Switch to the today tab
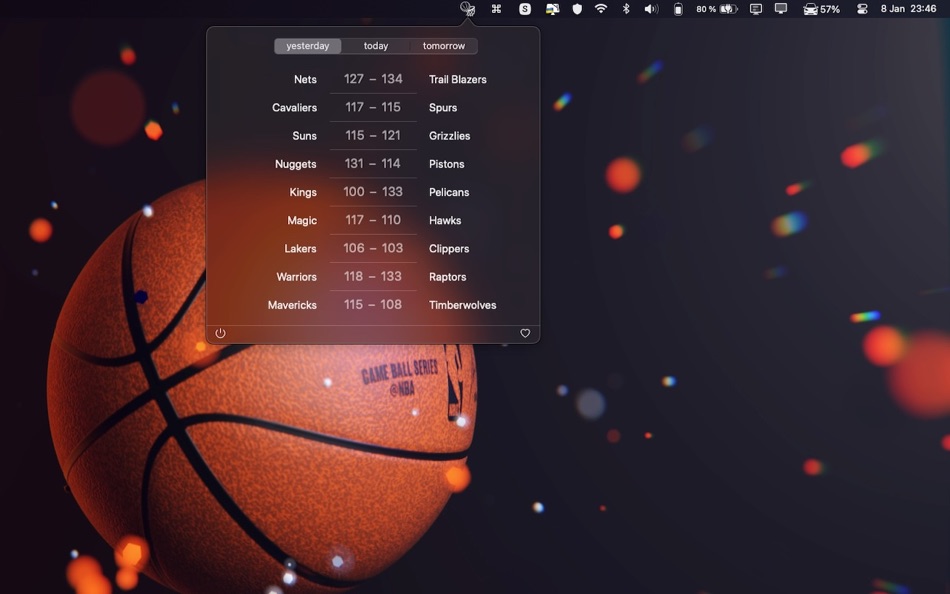This screenshot has width=950, height=594. point(375,45)
